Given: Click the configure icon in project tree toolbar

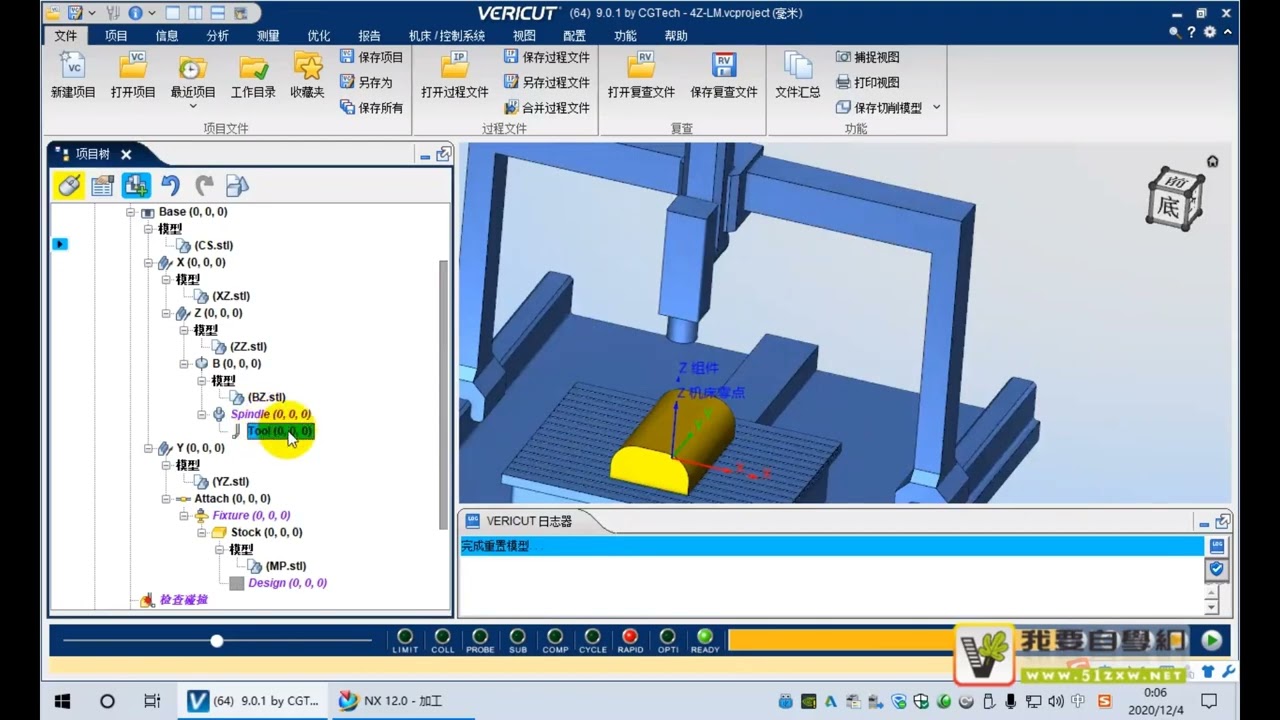Looking at the screenshot, I should tap(102, 185).
